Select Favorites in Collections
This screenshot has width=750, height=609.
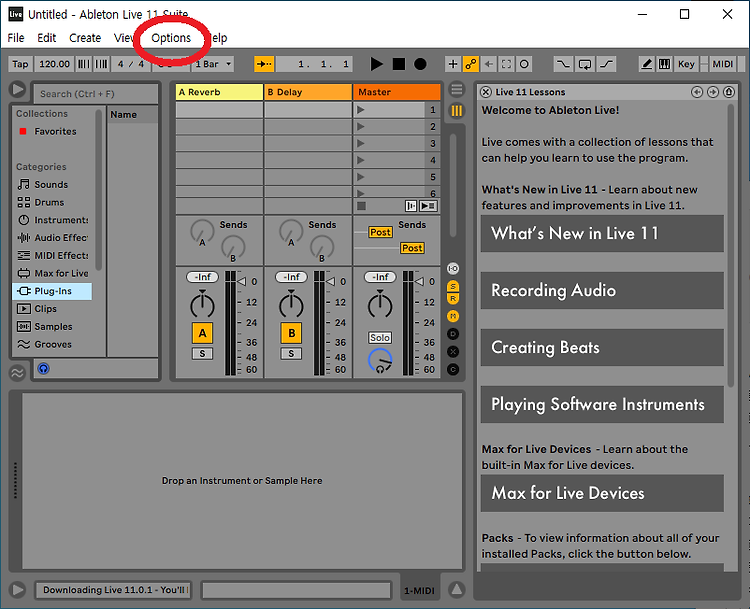(x=53, y=131)
